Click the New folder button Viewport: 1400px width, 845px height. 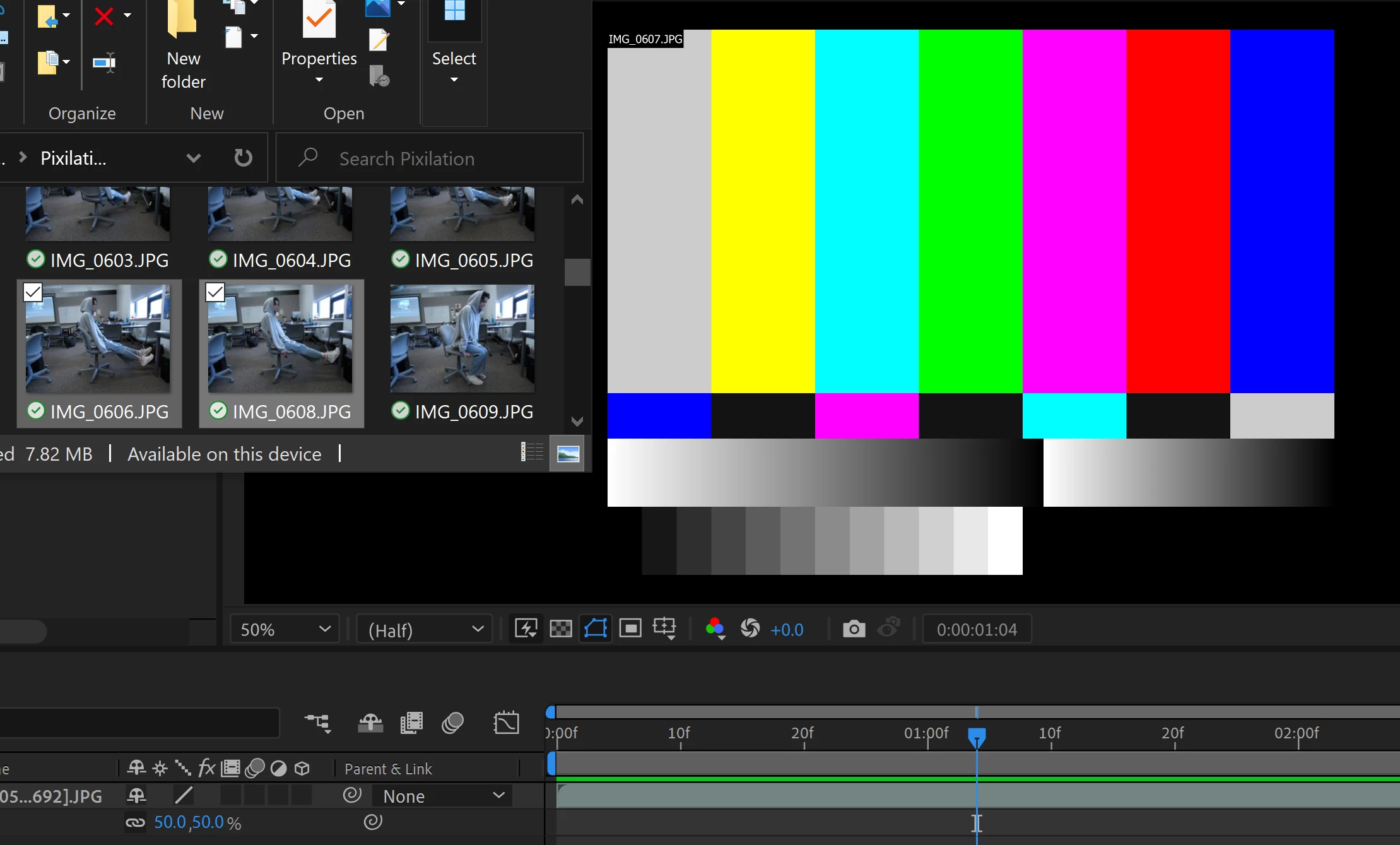tap(183, 47)
